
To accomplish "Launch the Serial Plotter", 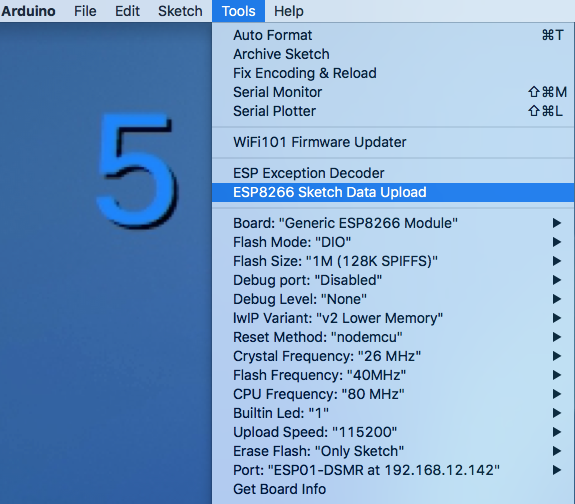I will point(393,111).
